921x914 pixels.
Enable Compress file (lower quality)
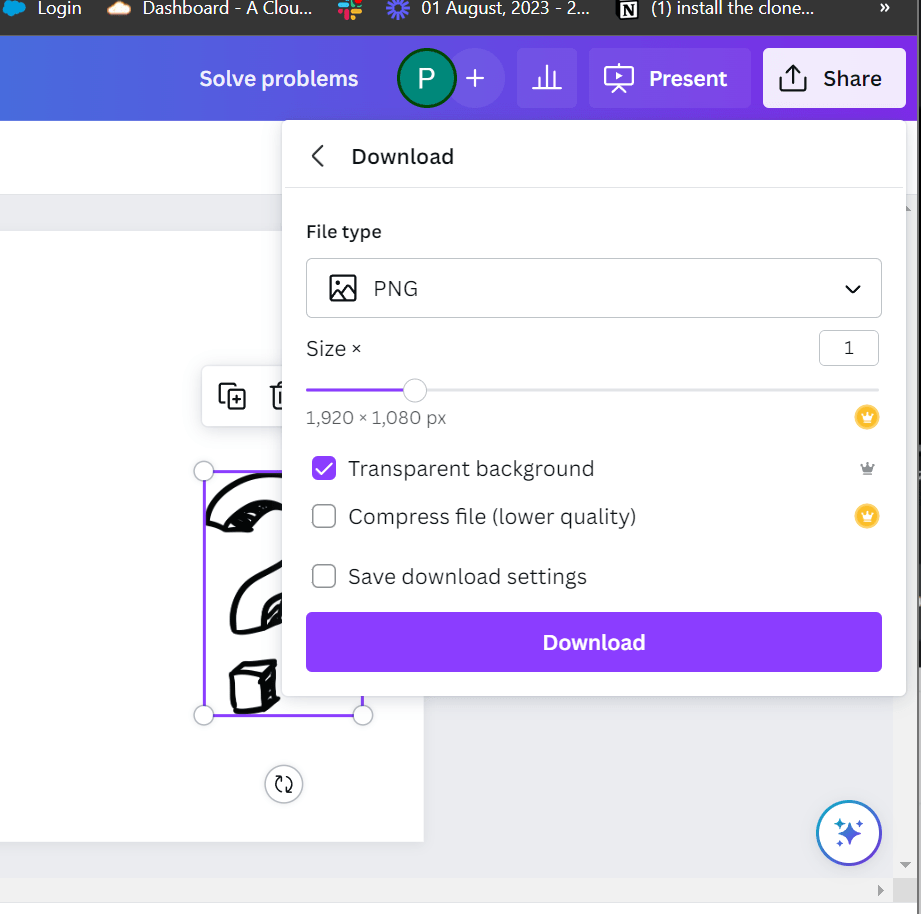[324, 516]
